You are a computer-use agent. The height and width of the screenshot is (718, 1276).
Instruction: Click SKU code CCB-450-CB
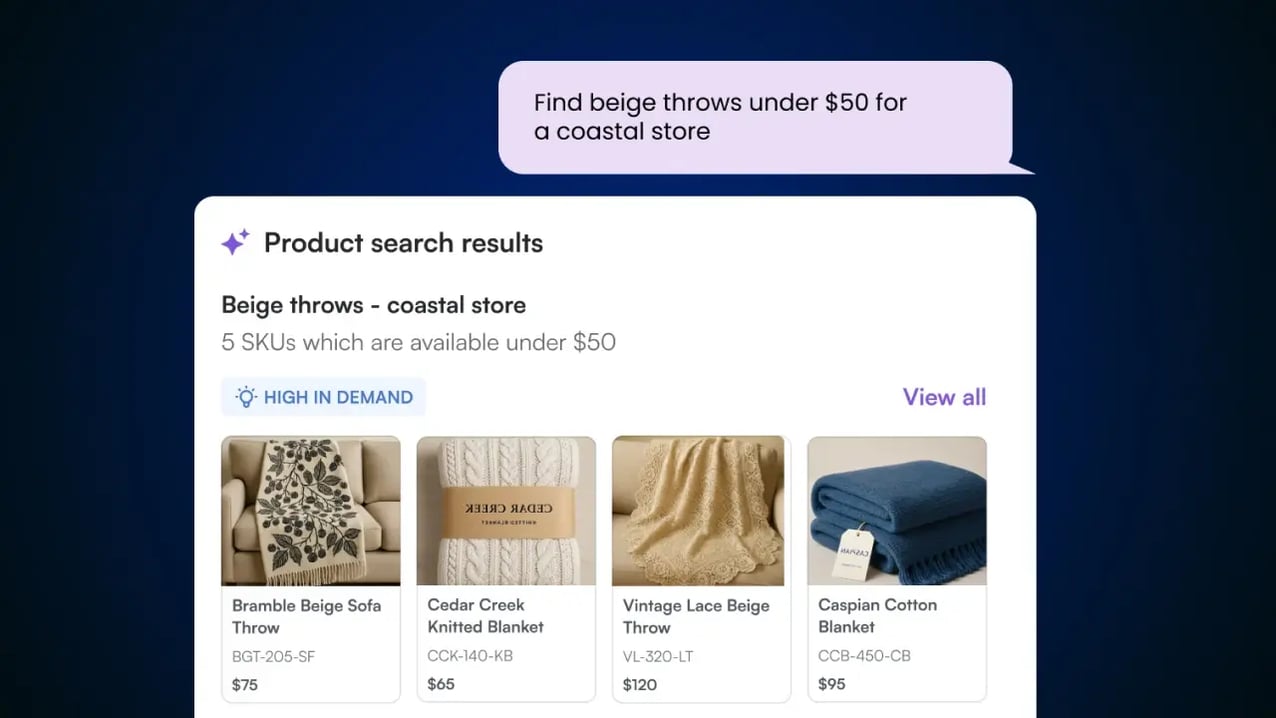click(864, 656)
